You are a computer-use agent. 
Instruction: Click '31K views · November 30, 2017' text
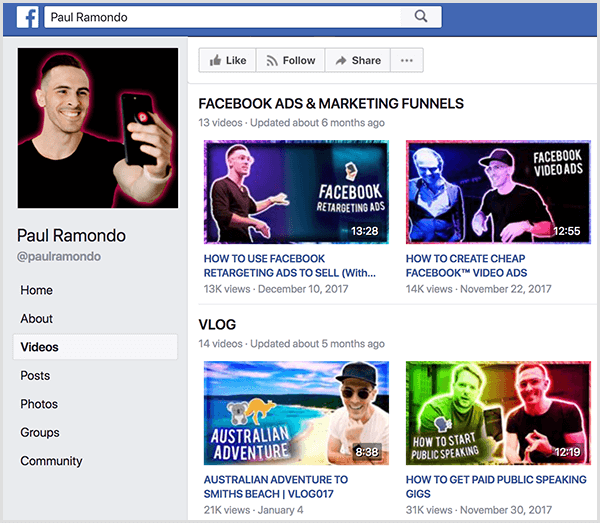[x=479, y=510]
